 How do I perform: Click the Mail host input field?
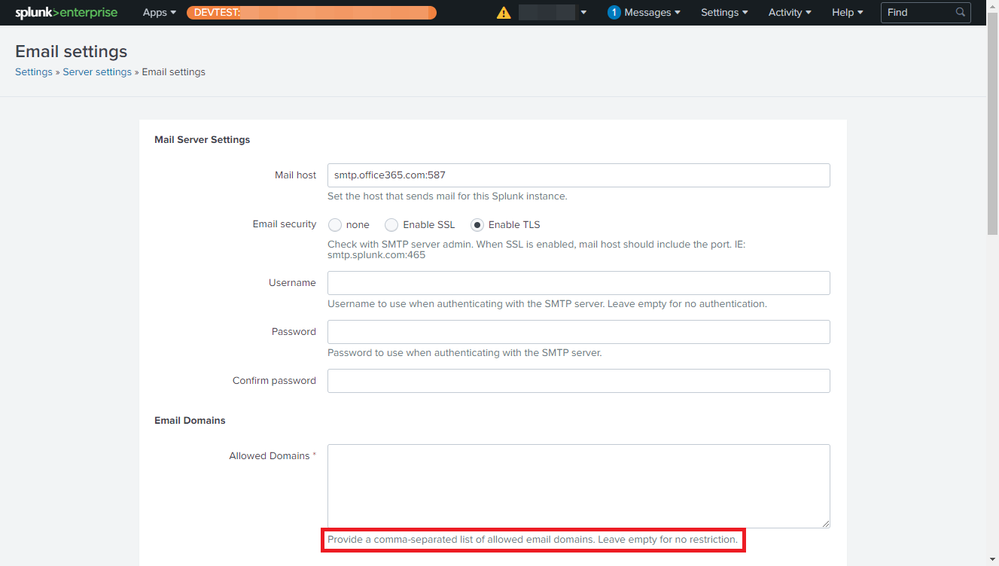tap(578, 175)
